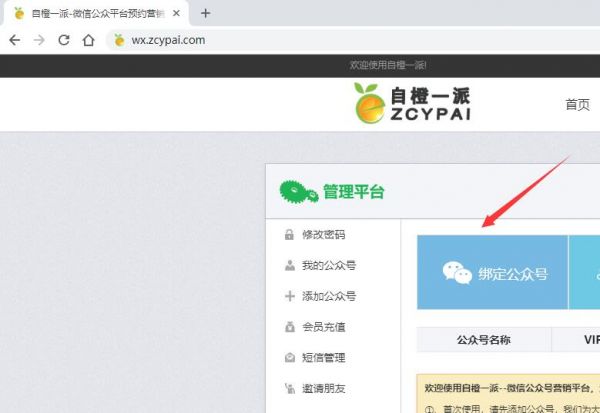Screen dimensions: 600x413
Task: Click the plus icon for 添加公众号
Action: coord(289,296)
